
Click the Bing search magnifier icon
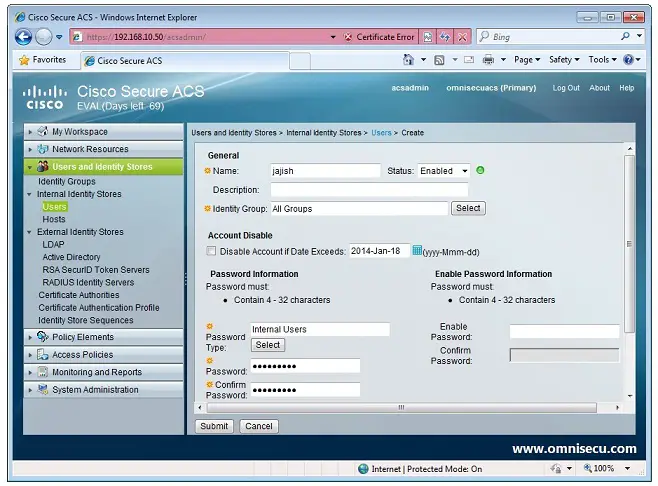pos(625,37)
